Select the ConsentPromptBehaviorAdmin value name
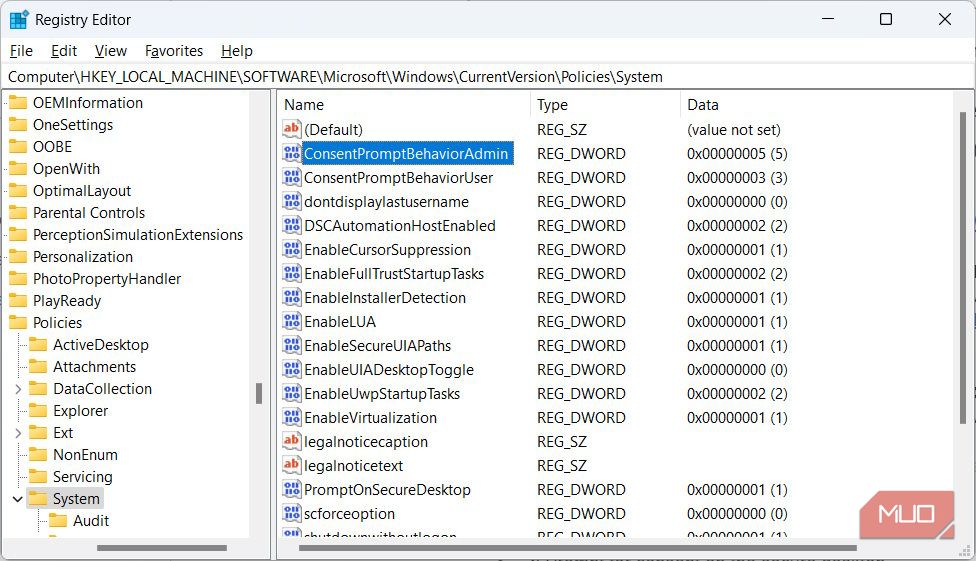Viewport: 976px width, 561px height. pos(406,153)
